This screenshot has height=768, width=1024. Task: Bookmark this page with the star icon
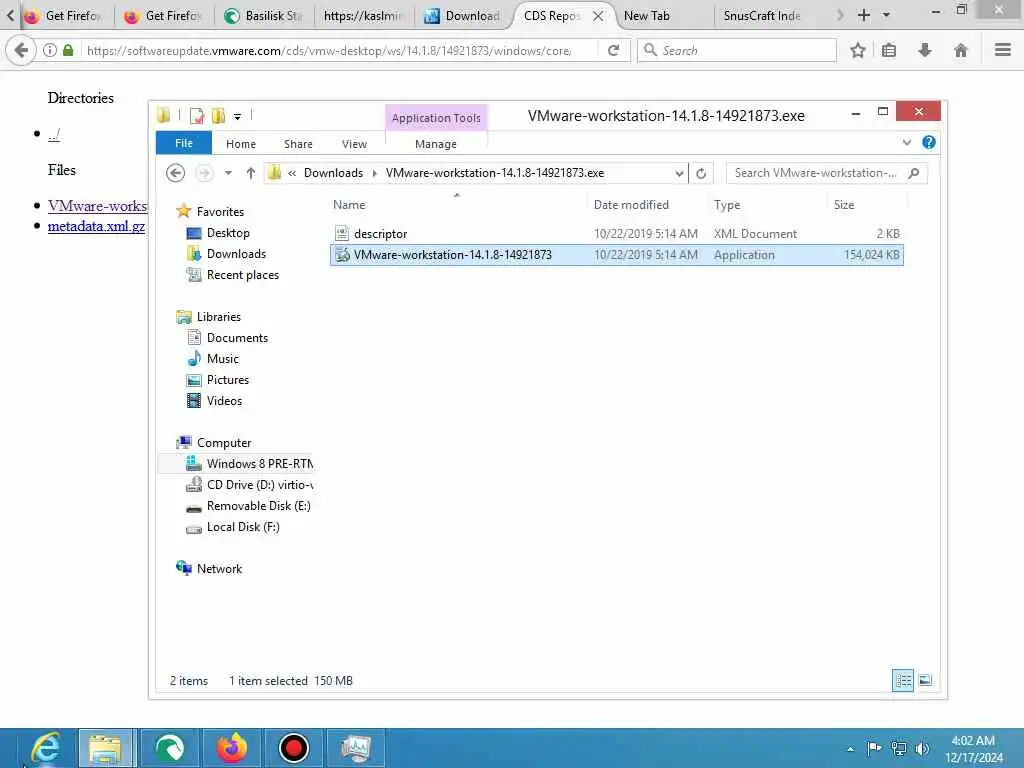[x=857, y=50]
